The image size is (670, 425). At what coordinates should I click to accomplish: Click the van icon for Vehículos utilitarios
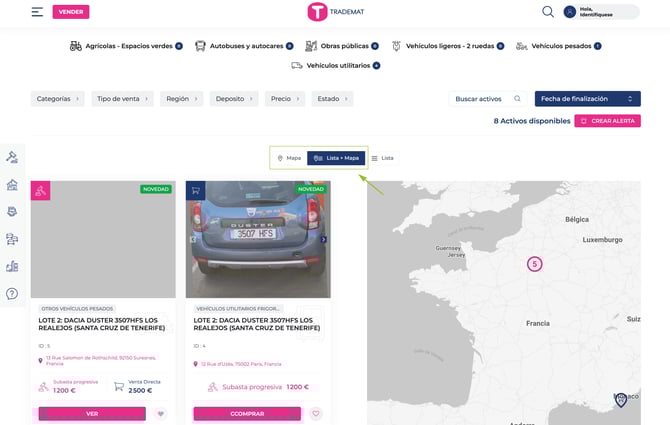tap(297, 65)
